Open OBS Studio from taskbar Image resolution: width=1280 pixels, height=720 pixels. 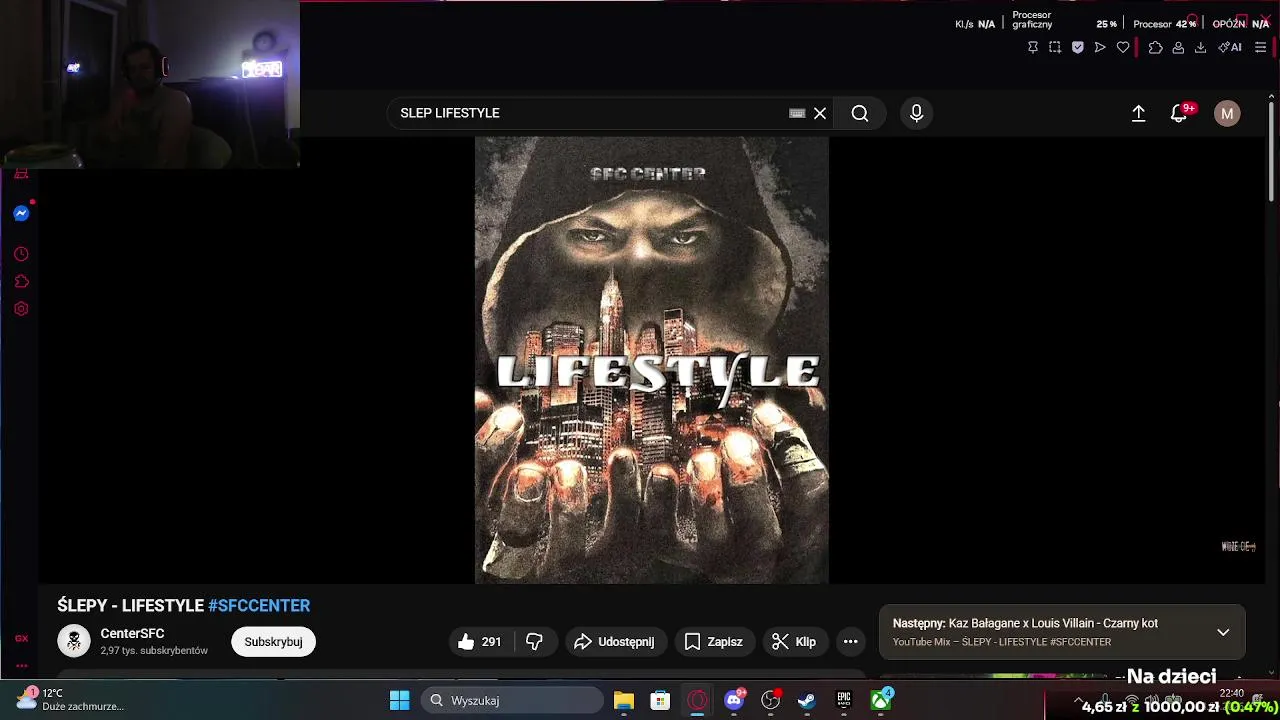pos(771,700)
